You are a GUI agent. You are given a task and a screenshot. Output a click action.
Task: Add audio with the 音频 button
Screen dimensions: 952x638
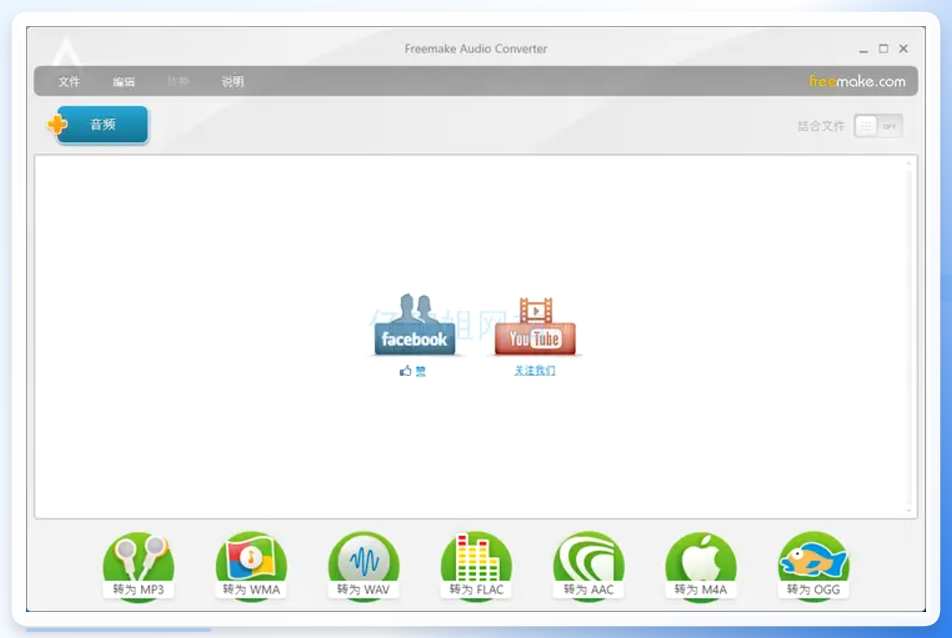pyautogui.click(x=98, y=124)
